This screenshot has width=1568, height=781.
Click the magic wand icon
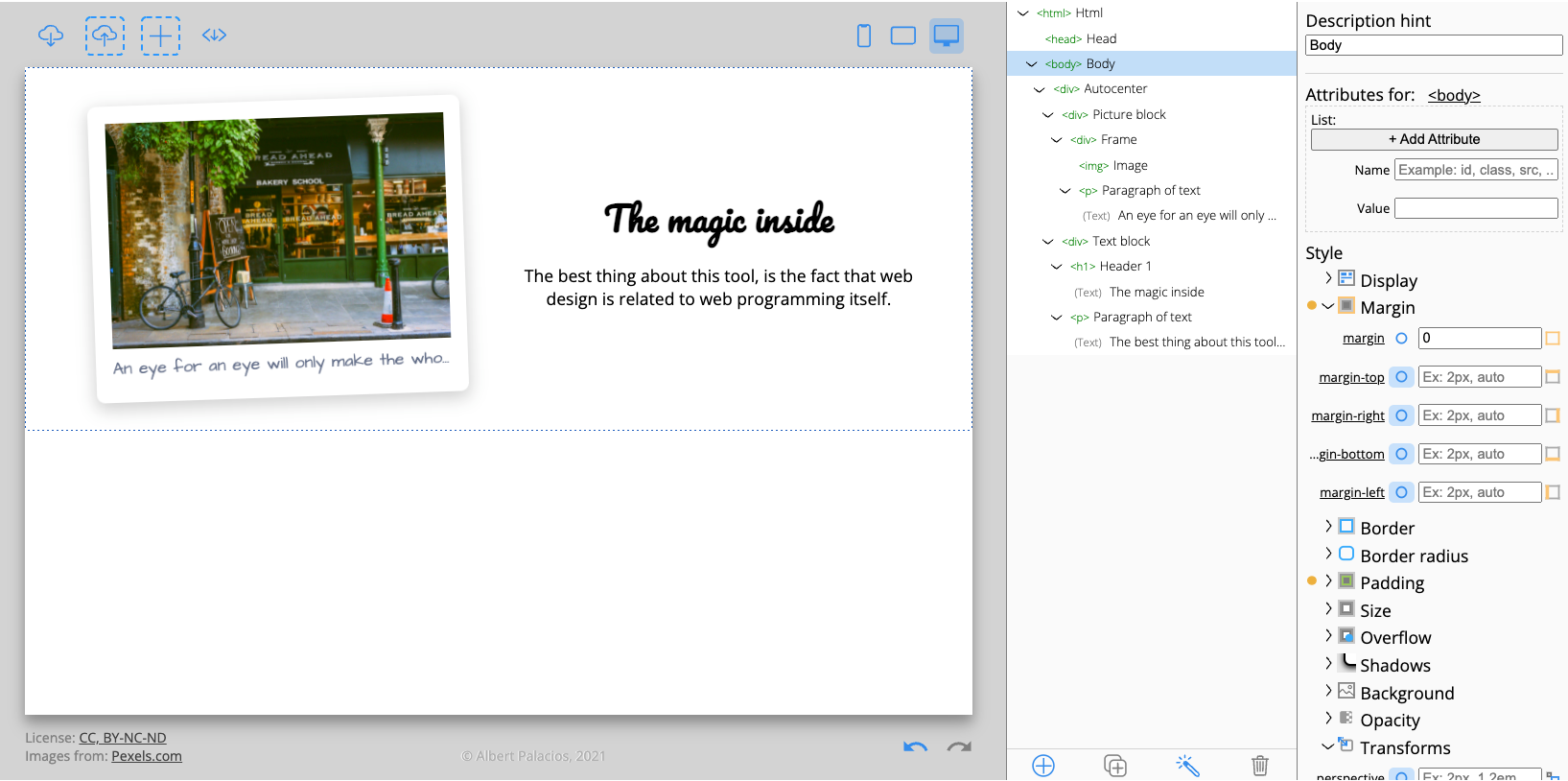(1187, 765)
